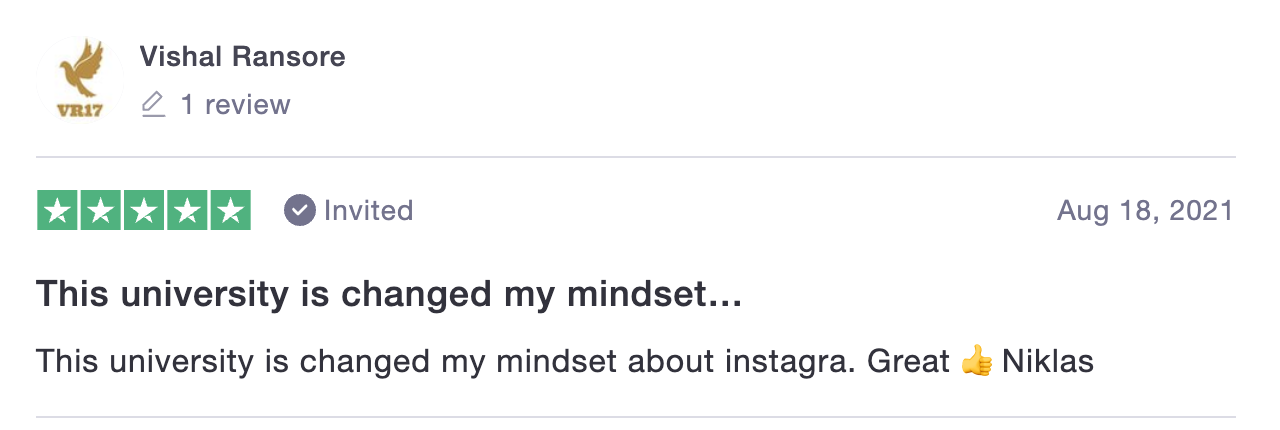This screenshot has width=1280, height=430.
Task: Click the review body text paragraph
Action: coord(565,361)
